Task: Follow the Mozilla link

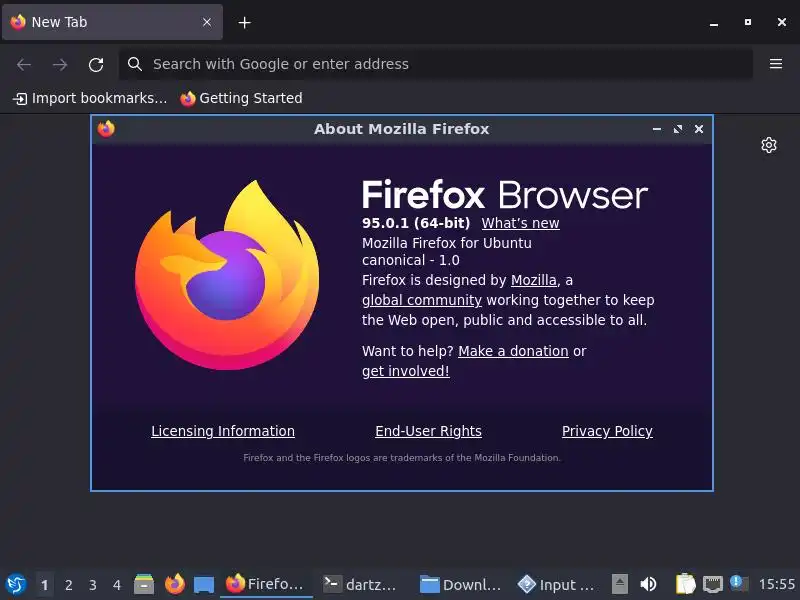Action: tap(534, 280)
